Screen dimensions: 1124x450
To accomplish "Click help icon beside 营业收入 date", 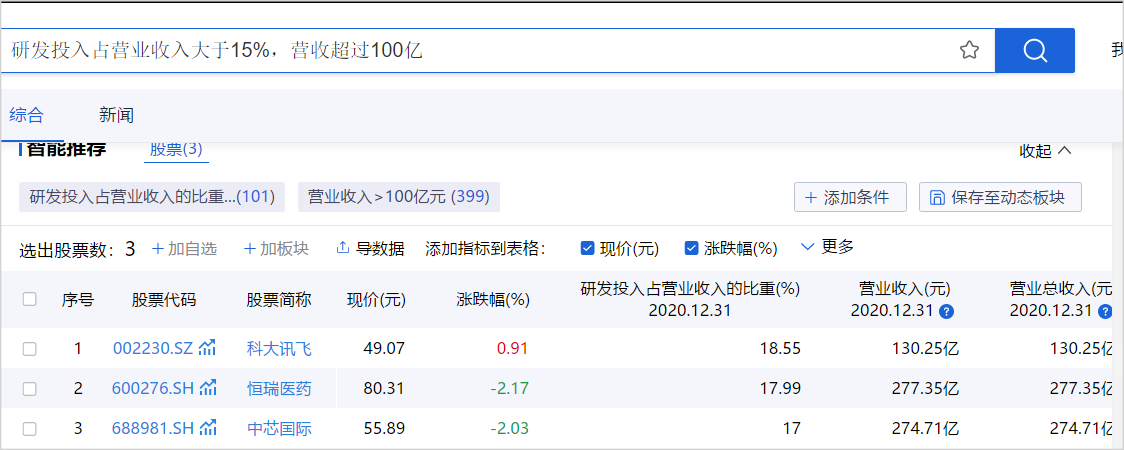I will point(947,312).
